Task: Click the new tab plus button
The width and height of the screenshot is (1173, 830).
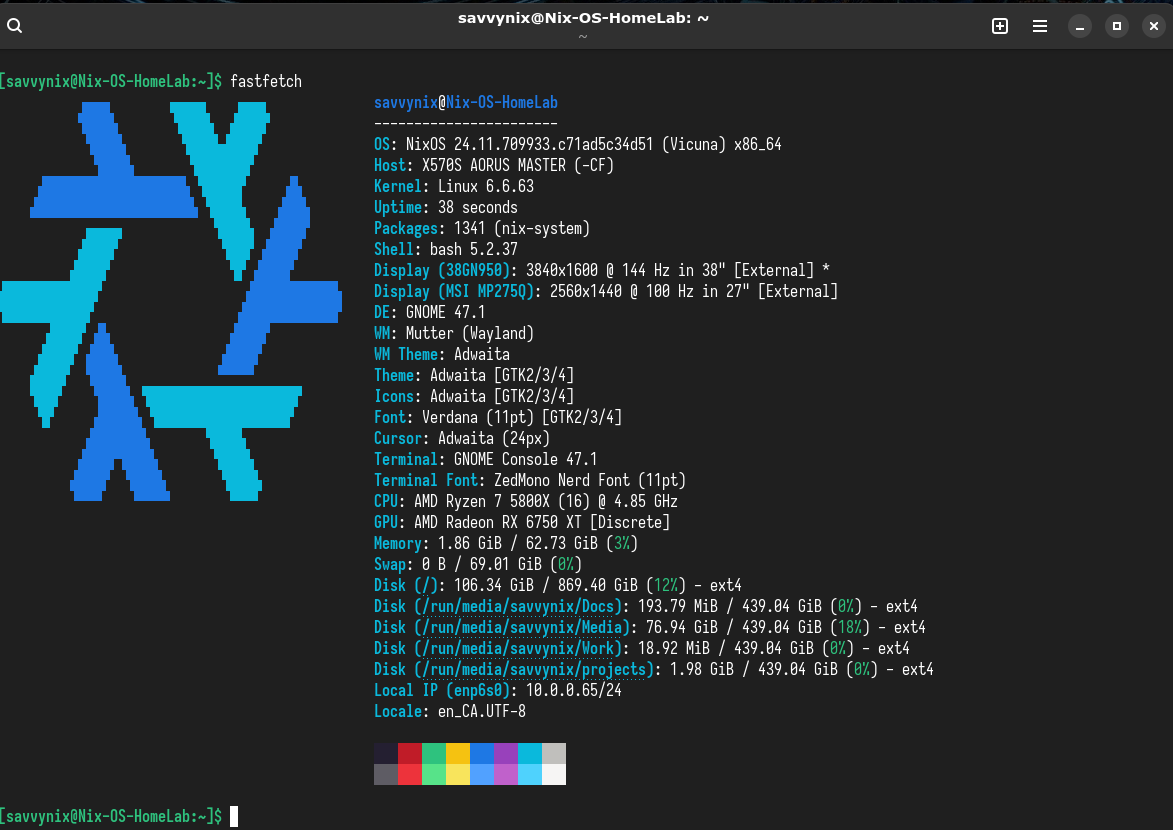Action: (999, 26)
